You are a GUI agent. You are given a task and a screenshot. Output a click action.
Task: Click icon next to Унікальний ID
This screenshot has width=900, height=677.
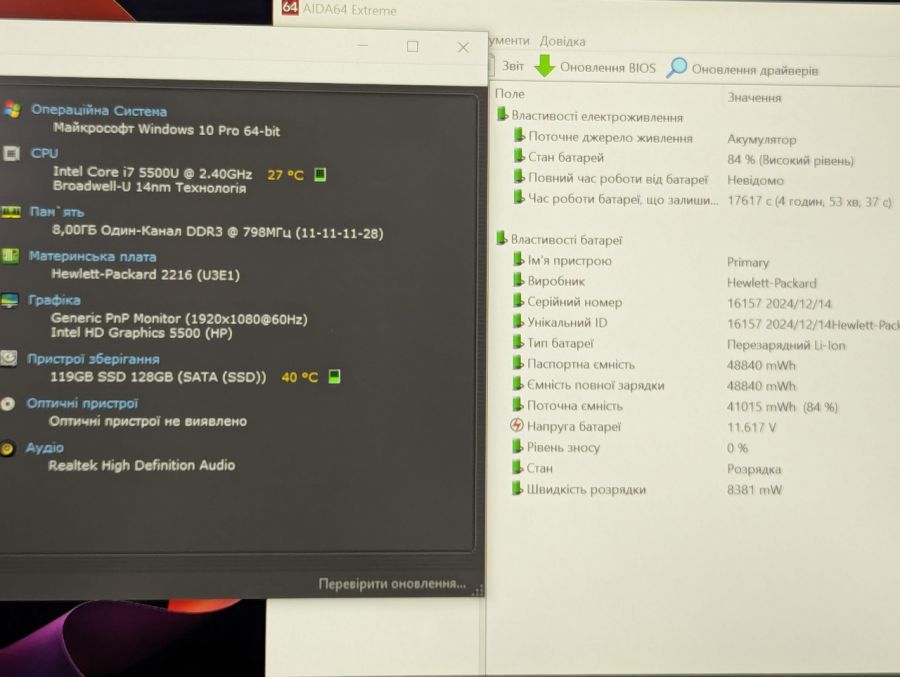(518, 322)
